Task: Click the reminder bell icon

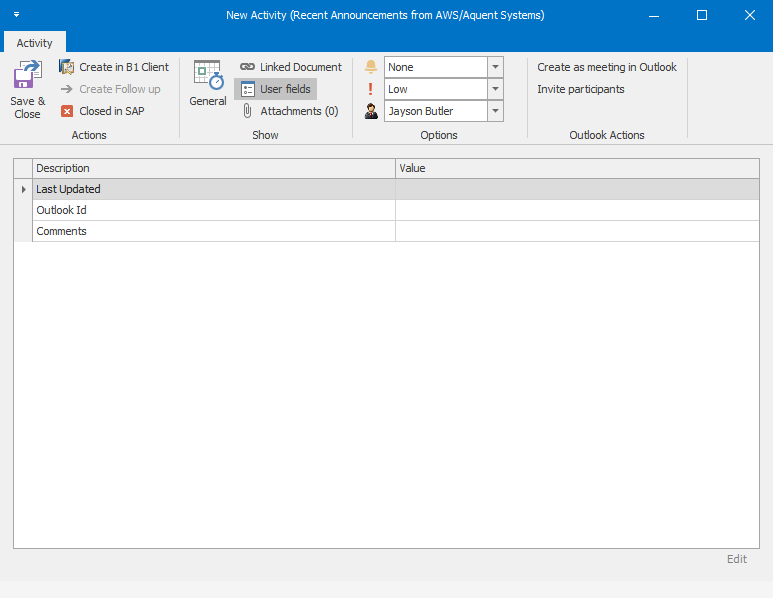Action: (371, 67)
